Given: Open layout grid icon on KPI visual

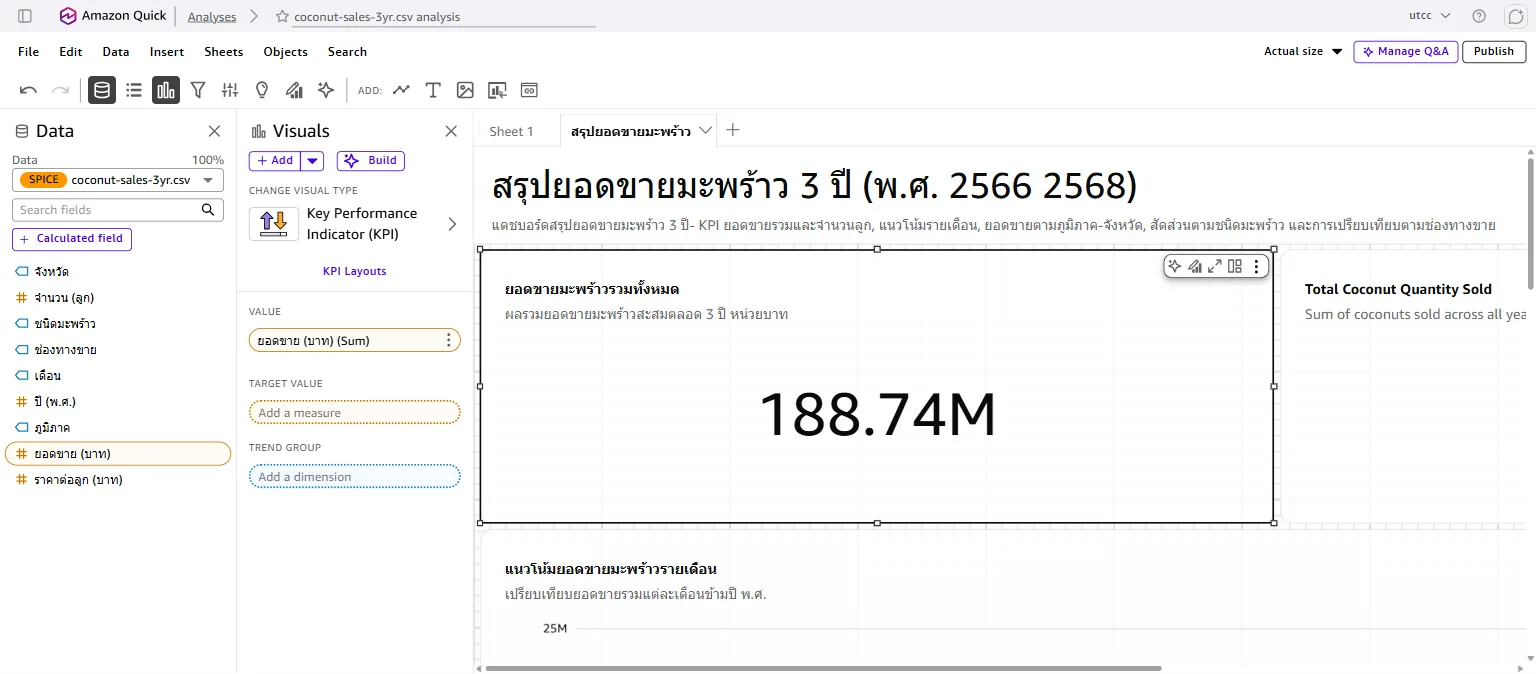Looking at the screenshot, I should (1235, 266).
